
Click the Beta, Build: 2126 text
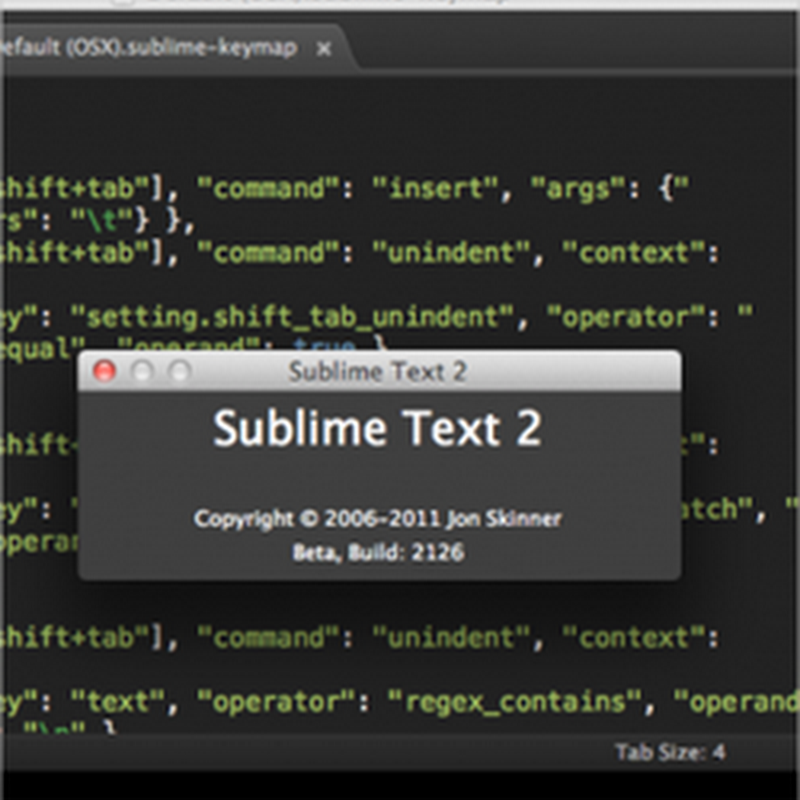click(378, 552)
